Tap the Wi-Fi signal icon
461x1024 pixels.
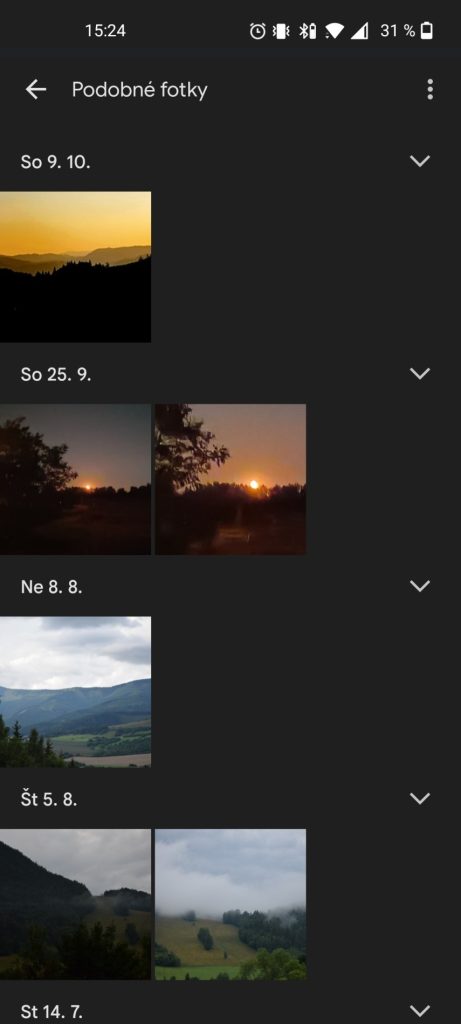click(334, 31)
